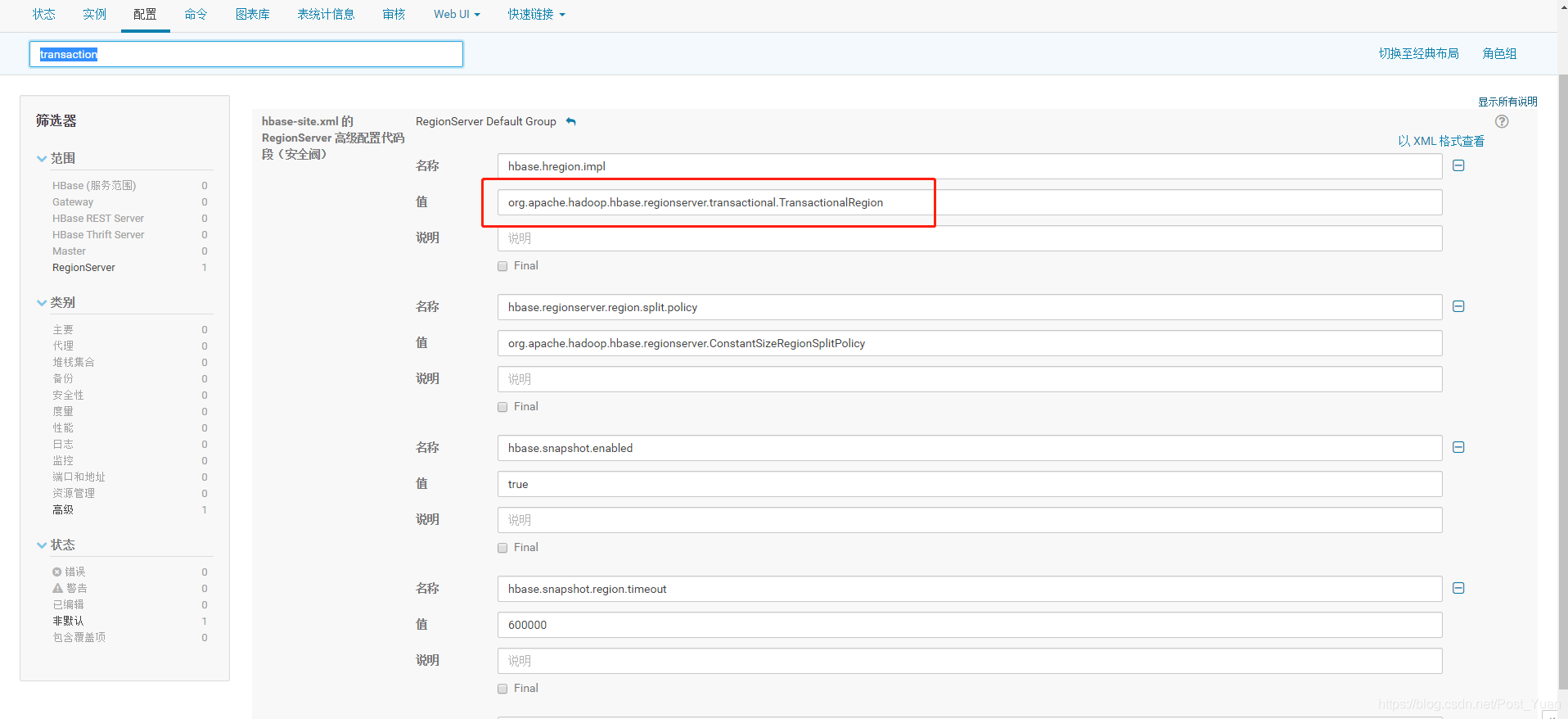Click the revert arrow next to RegionServer Default Group

pos(571,121)
